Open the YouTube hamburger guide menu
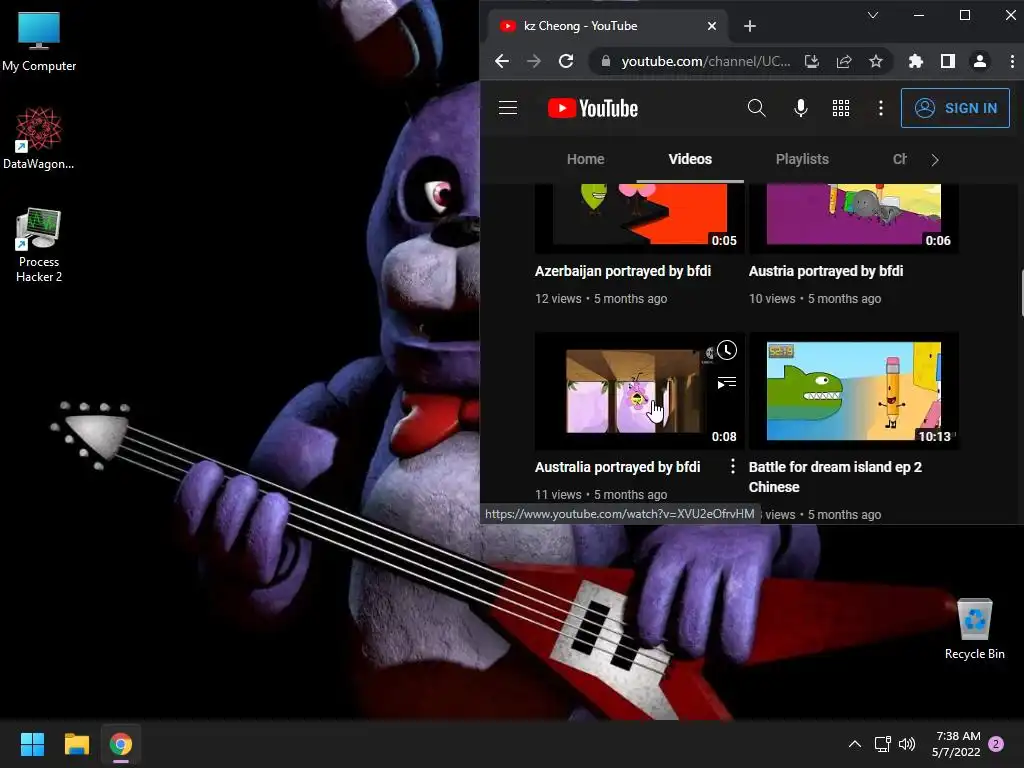Screen dimensions: 1024x768 [507, 108]
